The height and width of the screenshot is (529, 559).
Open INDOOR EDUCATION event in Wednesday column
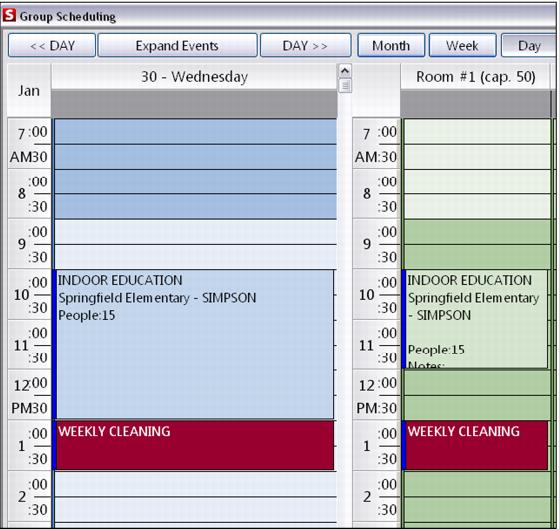194,344
